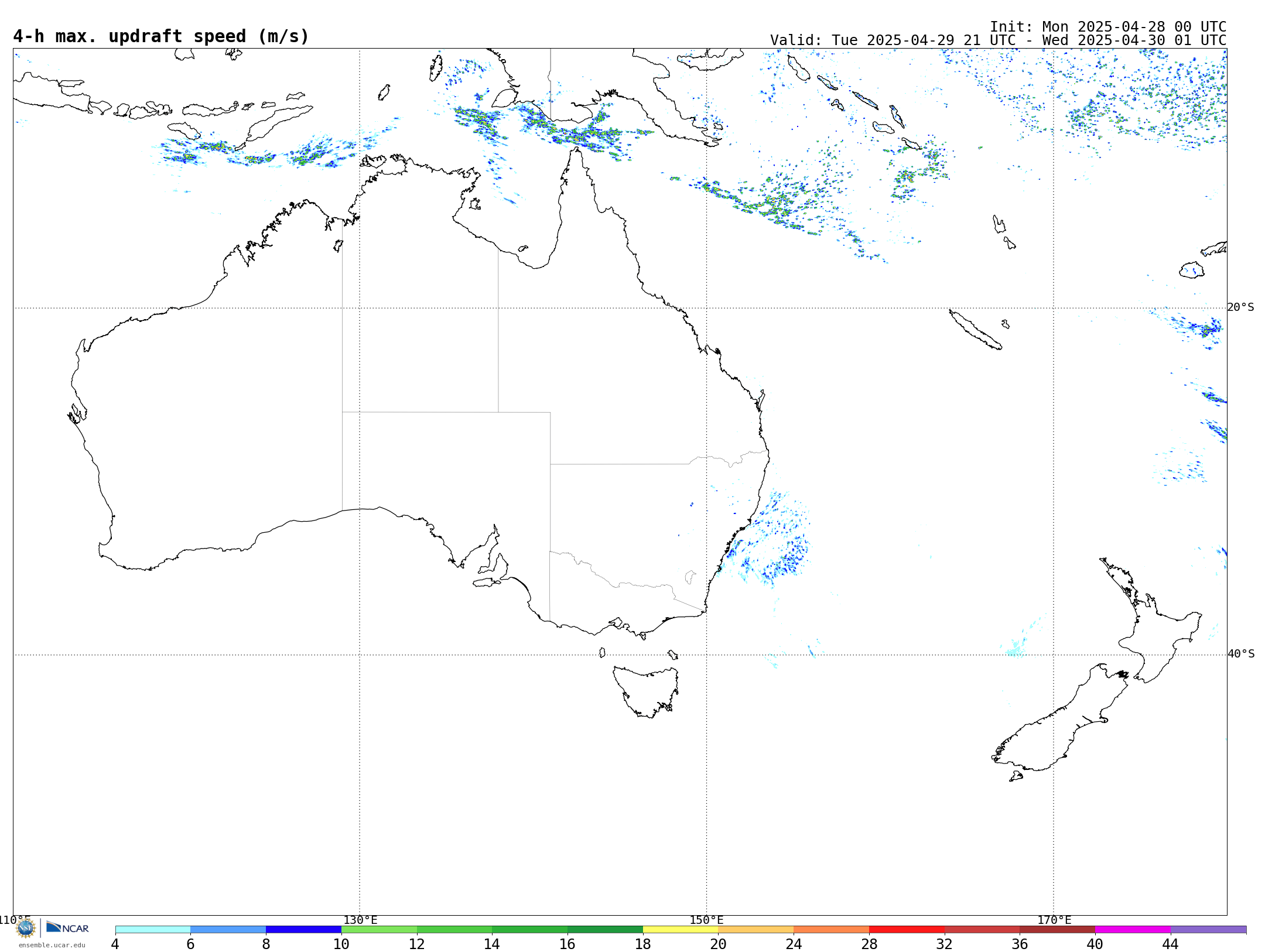
Task: Select the dark blue 8–10 m/s swatch
Action: [x=303, y=930]
